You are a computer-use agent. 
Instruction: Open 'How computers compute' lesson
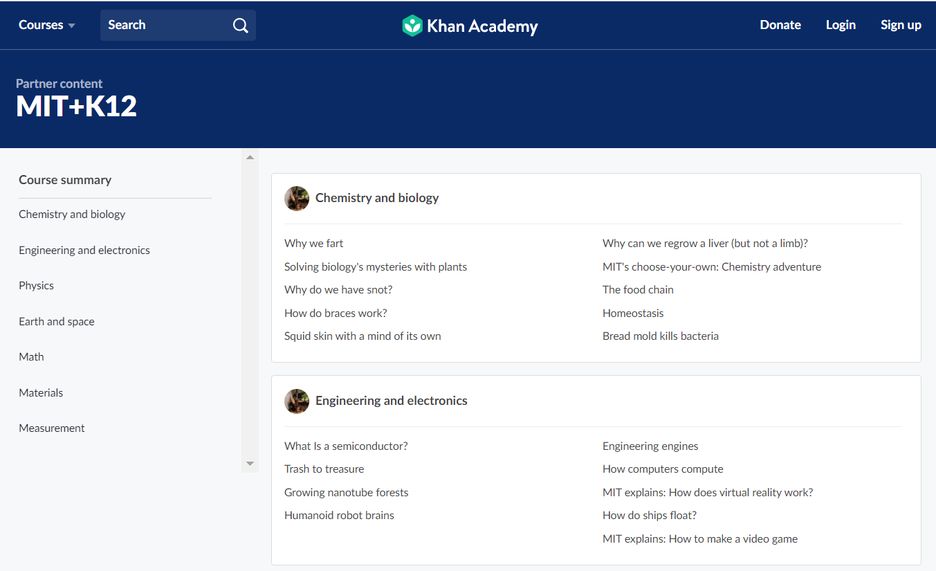coord(663,469)
